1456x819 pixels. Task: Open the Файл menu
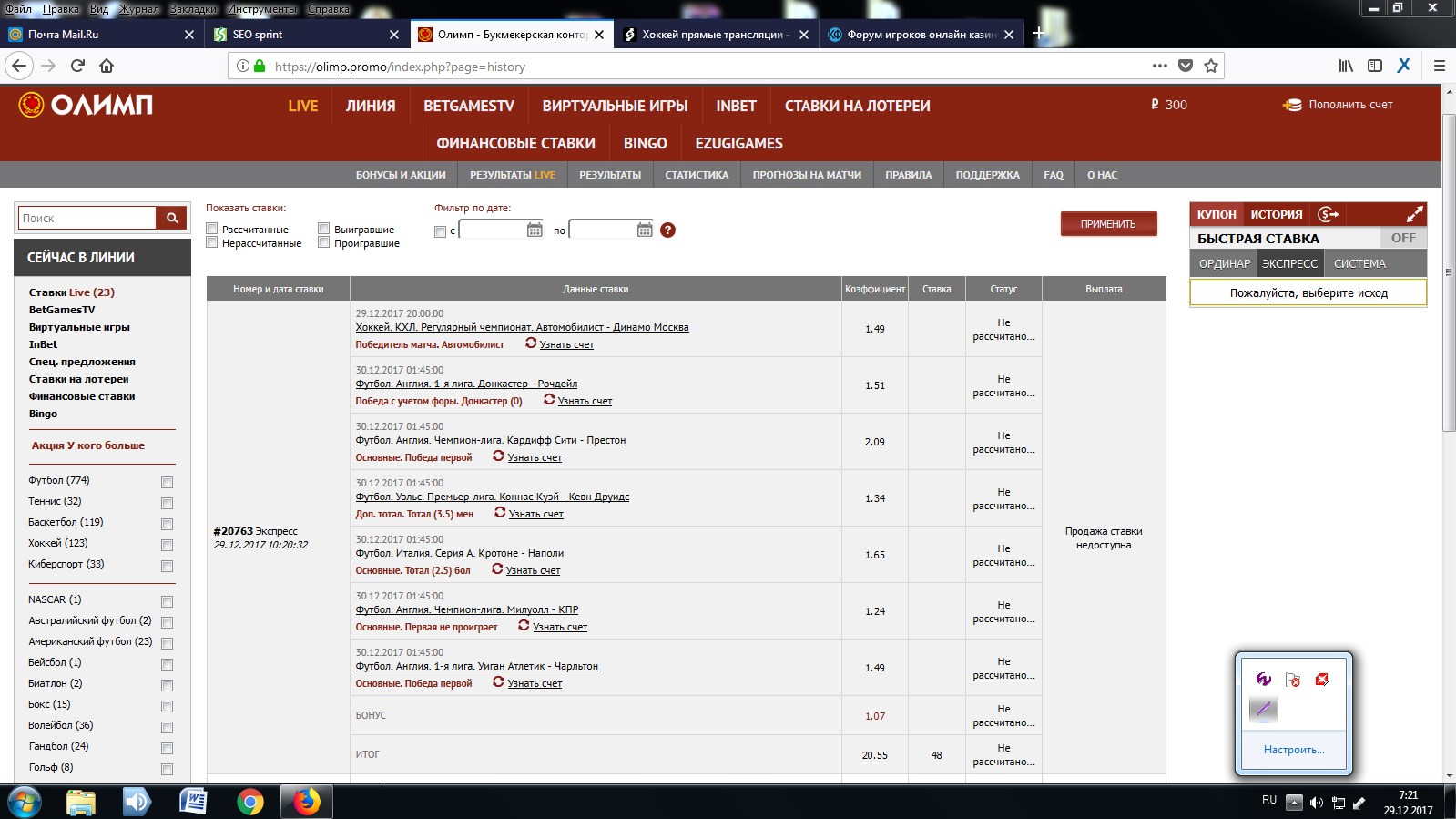pos(18,9)
